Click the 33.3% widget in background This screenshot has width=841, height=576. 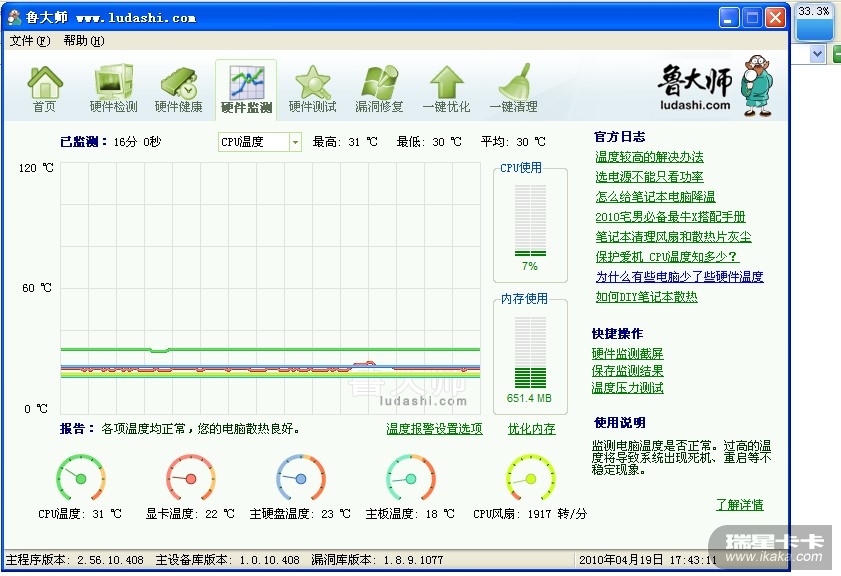coord(814,23)
